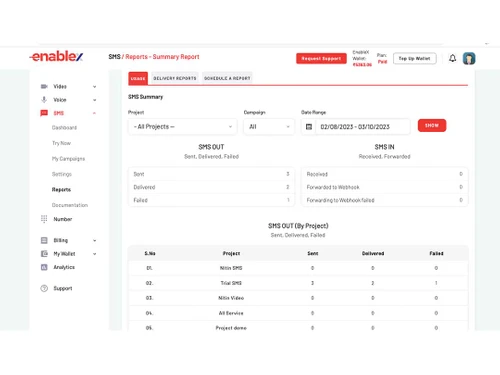Click the SMS Summary heading
Screen dimensions: 500x375
(x=145, y=97)
